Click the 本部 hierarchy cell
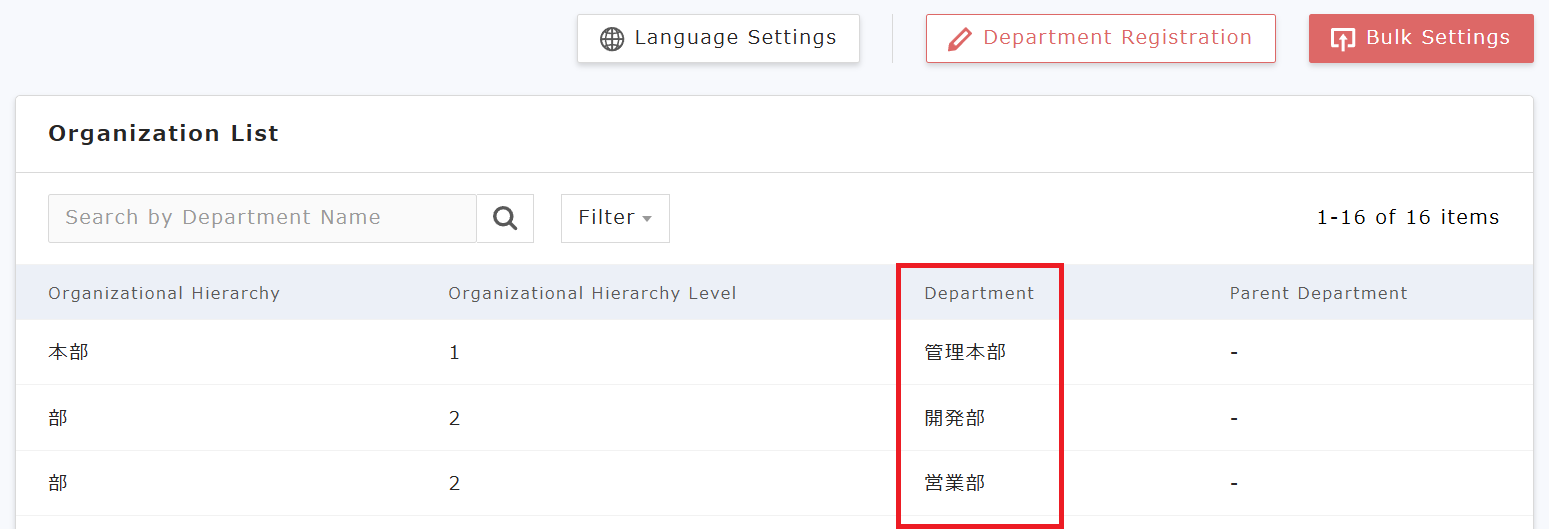Viewport: 1549px width, 529px height. tap(68, 352)
